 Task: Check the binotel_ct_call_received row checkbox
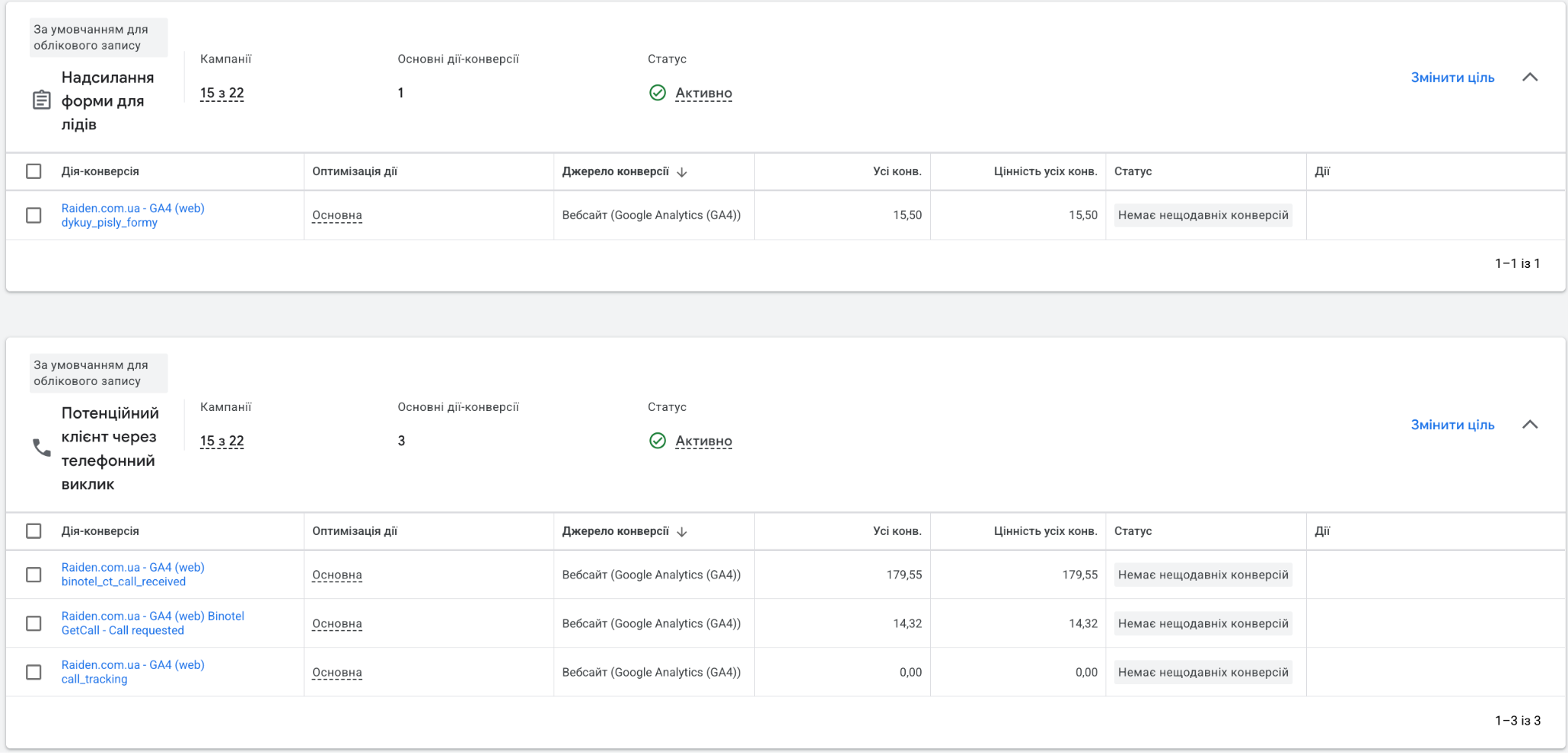coord(34,575)
